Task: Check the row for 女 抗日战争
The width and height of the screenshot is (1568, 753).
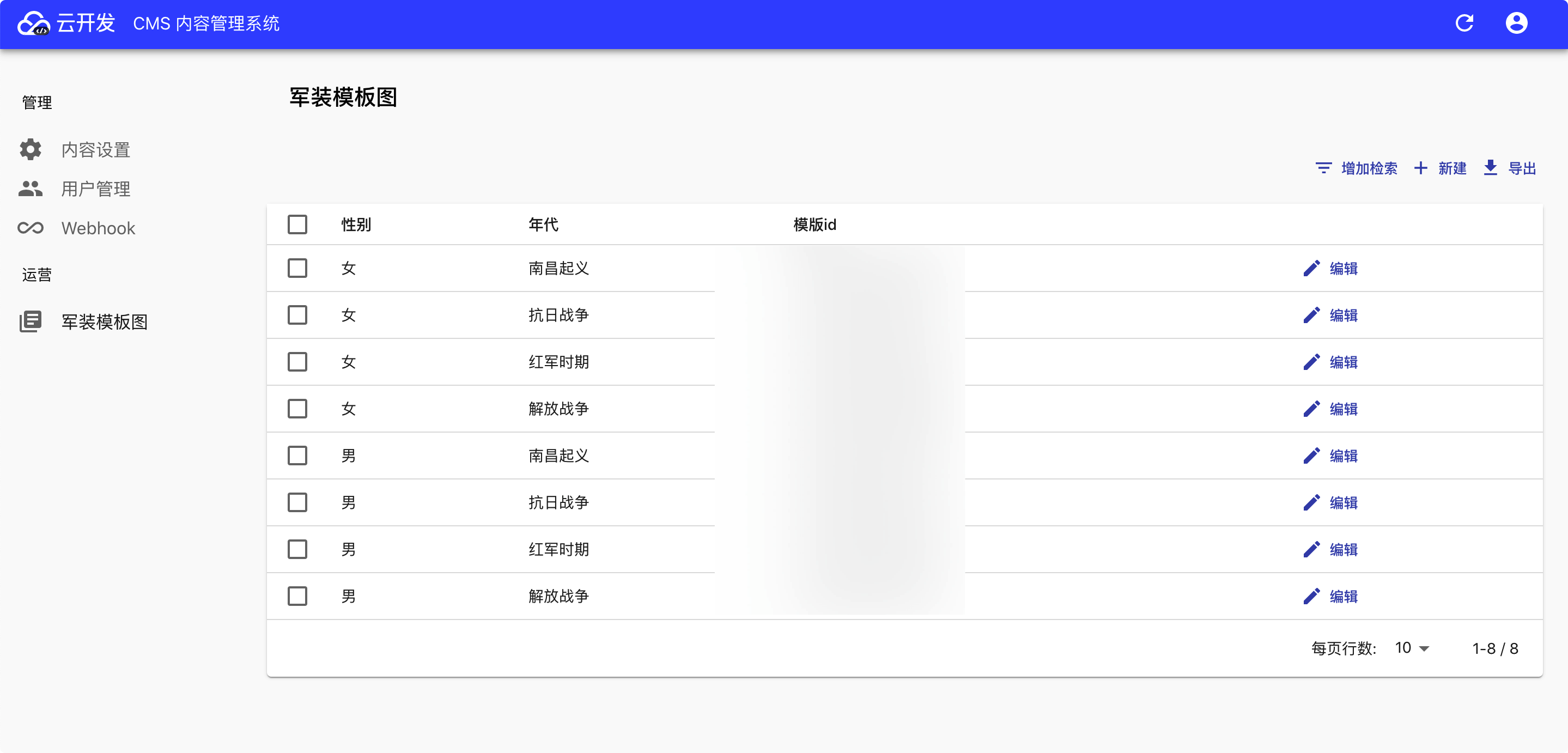Action: point(297,315)
